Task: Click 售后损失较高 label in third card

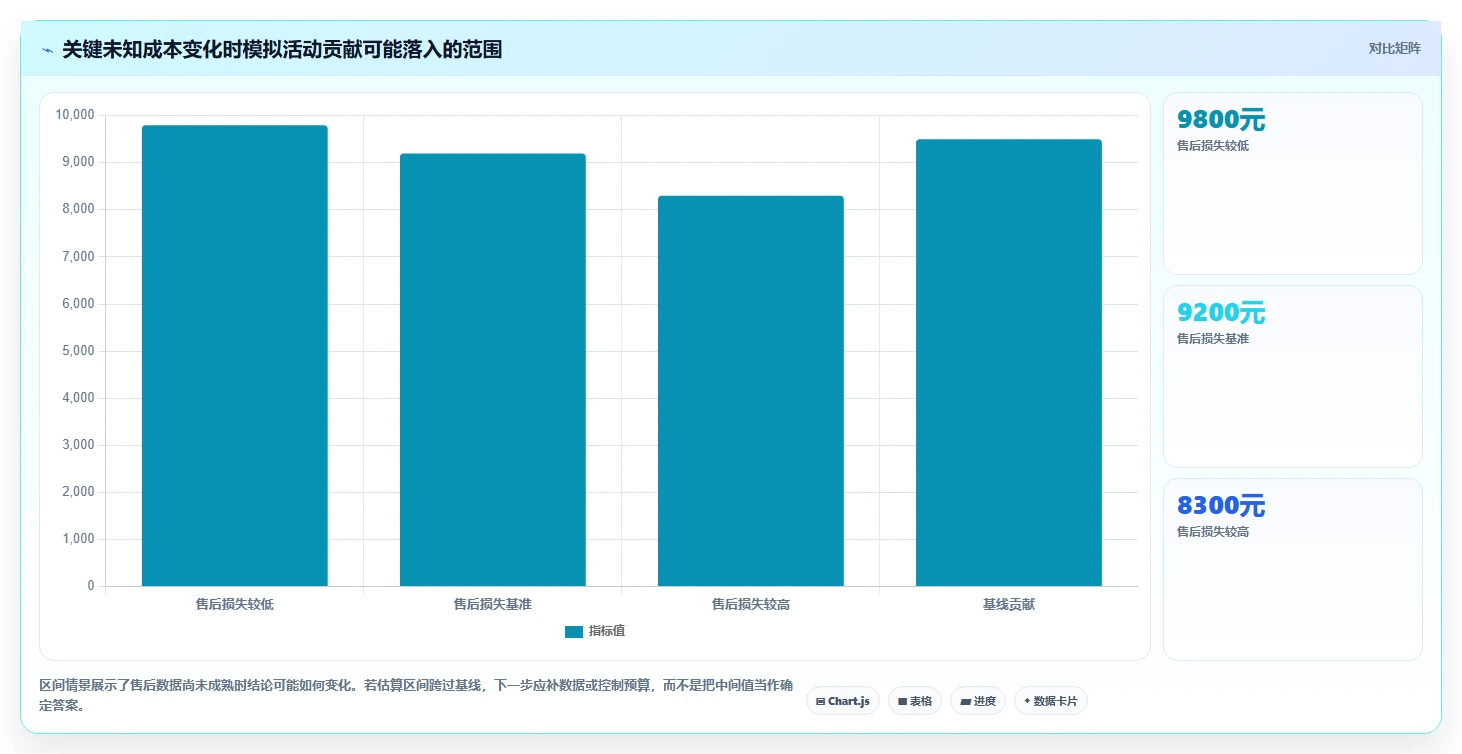Action: 1213,532
